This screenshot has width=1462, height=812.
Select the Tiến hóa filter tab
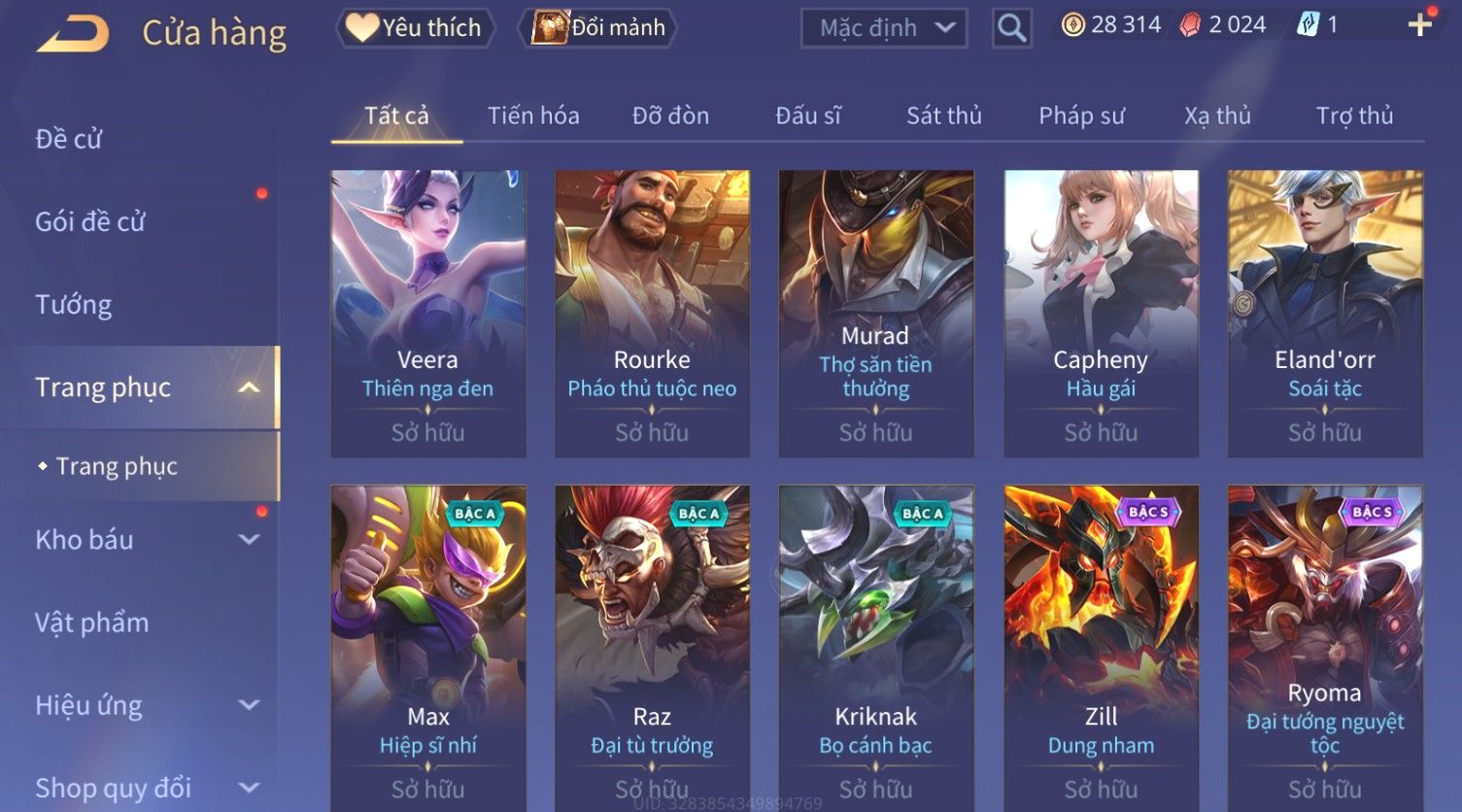pos(533,116)
